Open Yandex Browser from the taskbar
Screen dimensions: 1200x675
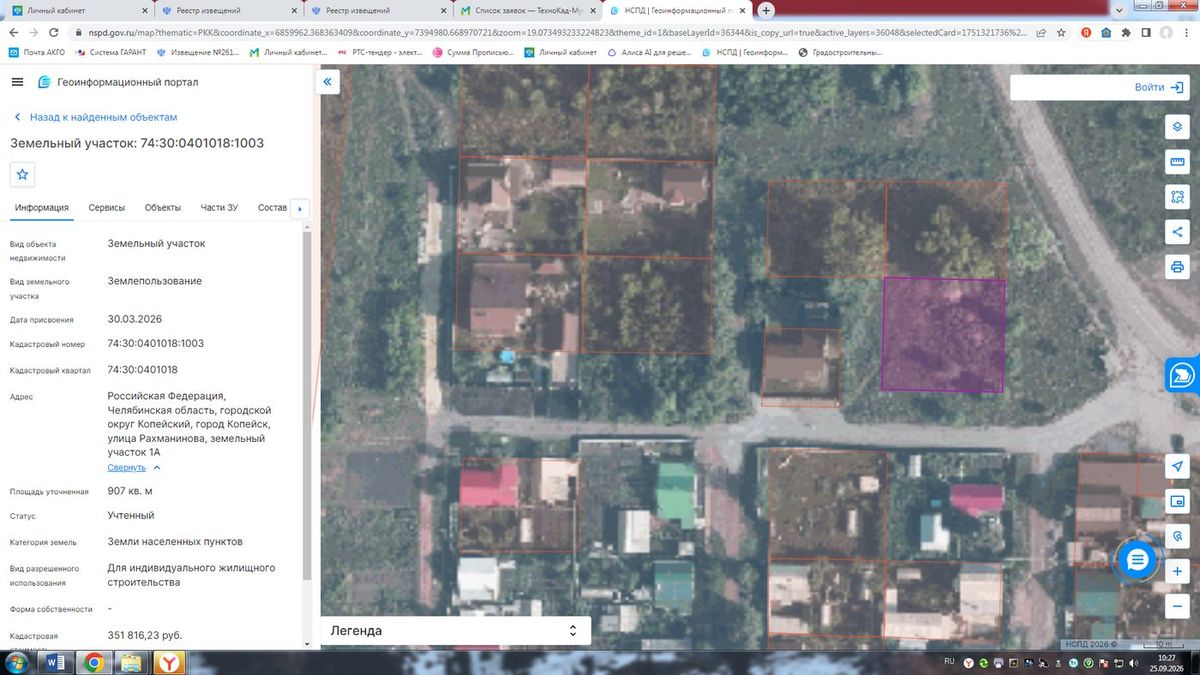(171, 662)
